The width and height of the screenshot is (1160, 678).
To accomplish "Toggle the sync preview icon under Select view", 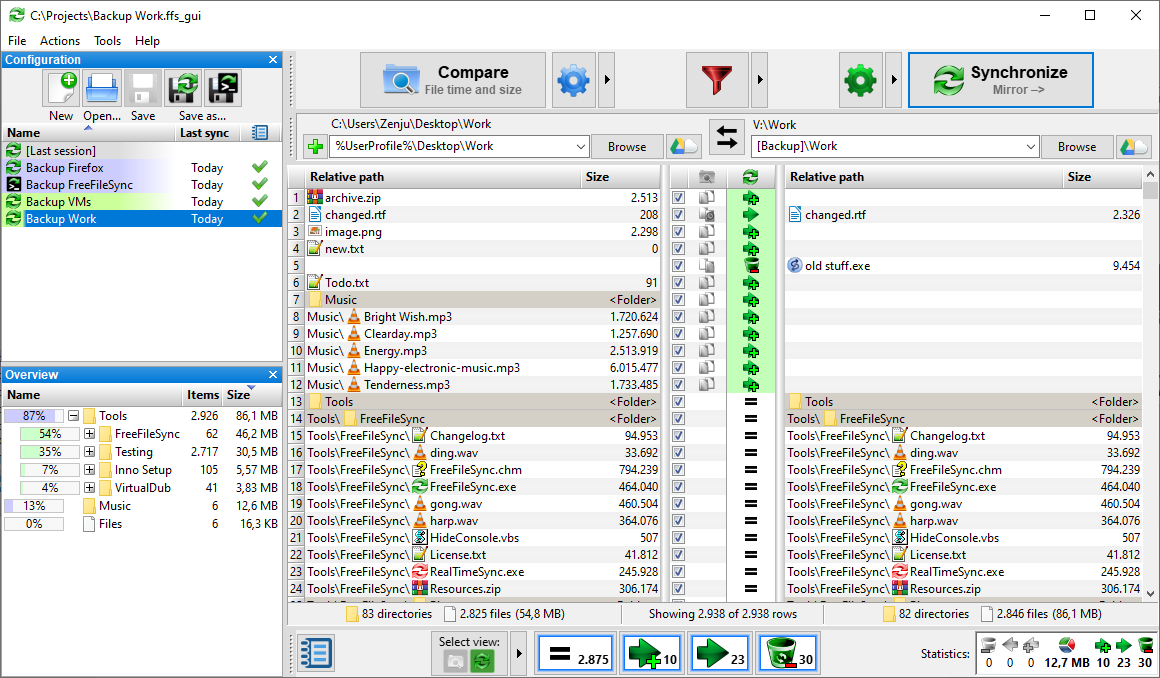I will 481,659.
